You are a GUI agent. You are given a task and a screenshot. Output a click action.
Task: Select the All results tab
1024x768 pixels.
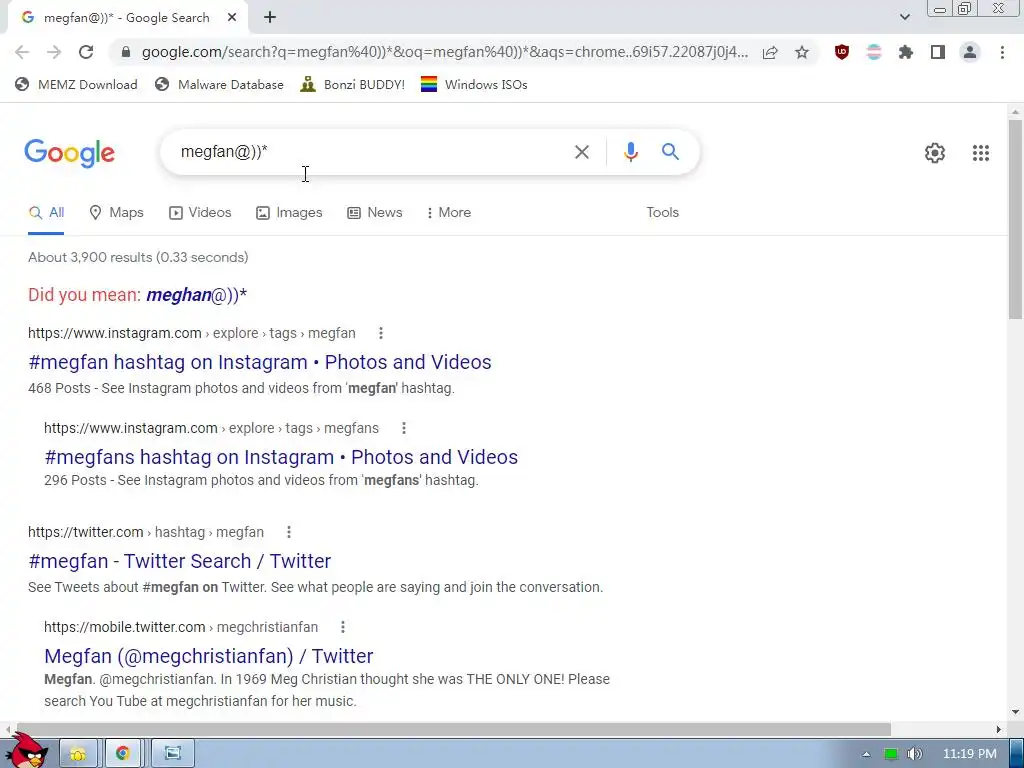tap(46, 213)
